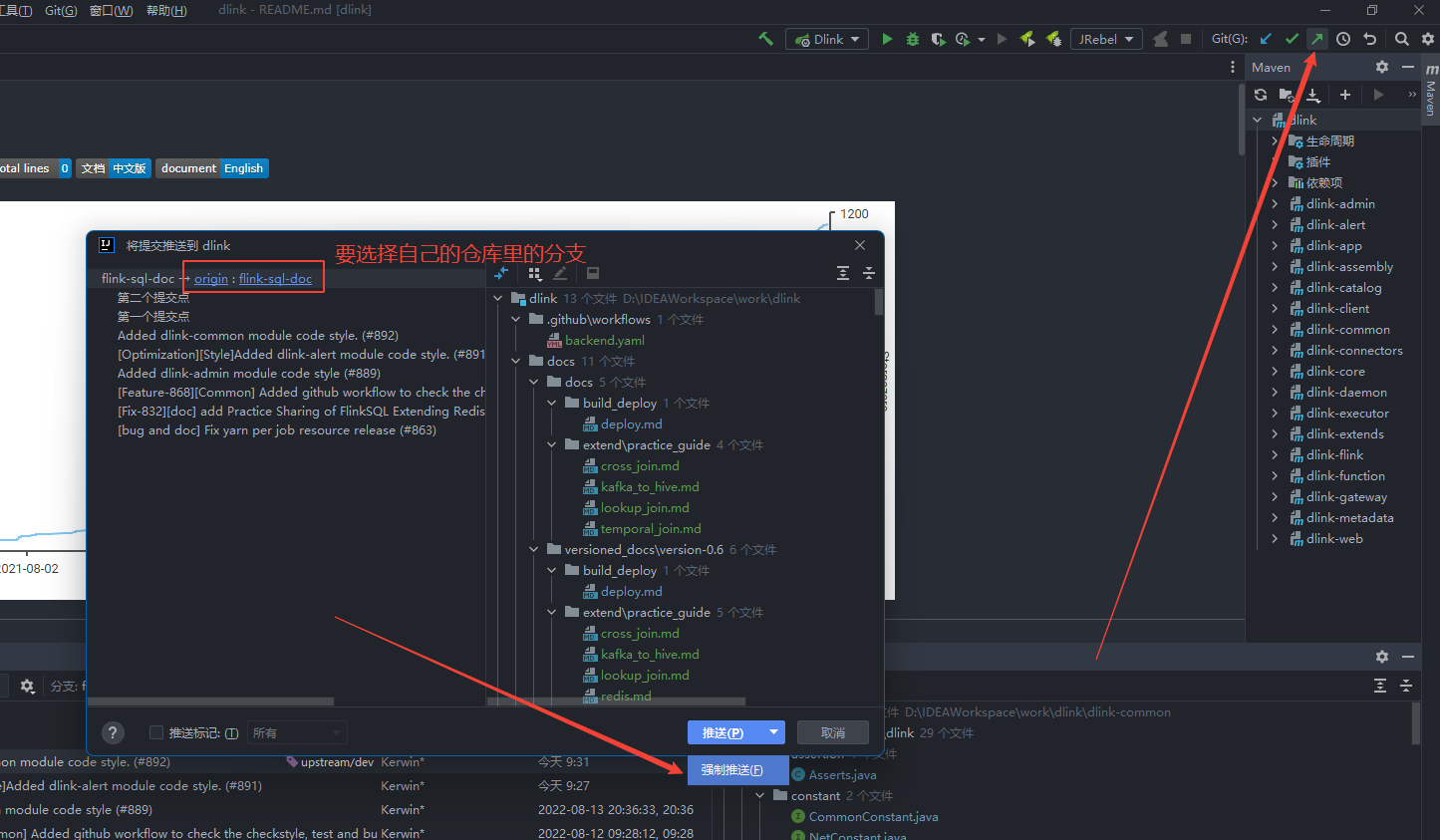1440x840 pixels.
Task: Click the 取消 cancel button
Action: pos(833,732)
